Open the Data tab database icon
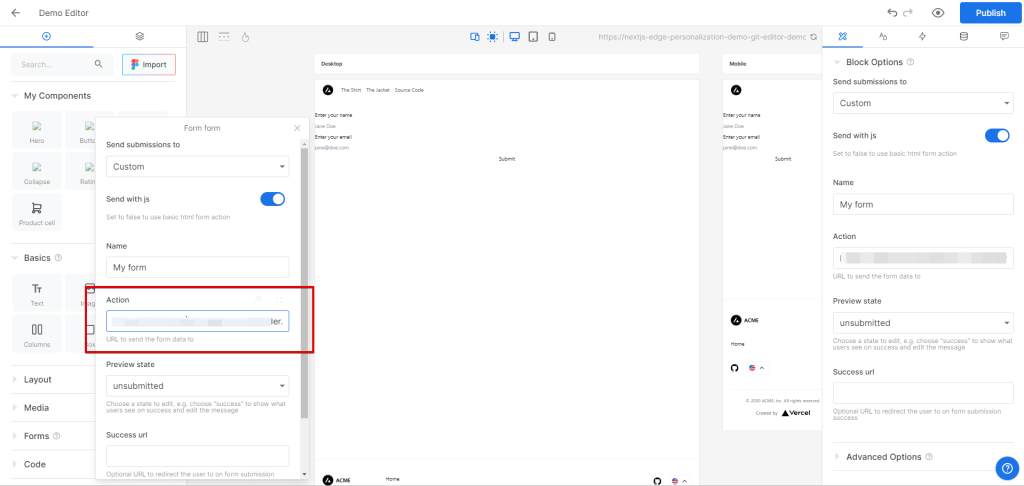 click(x=963, y=36)
